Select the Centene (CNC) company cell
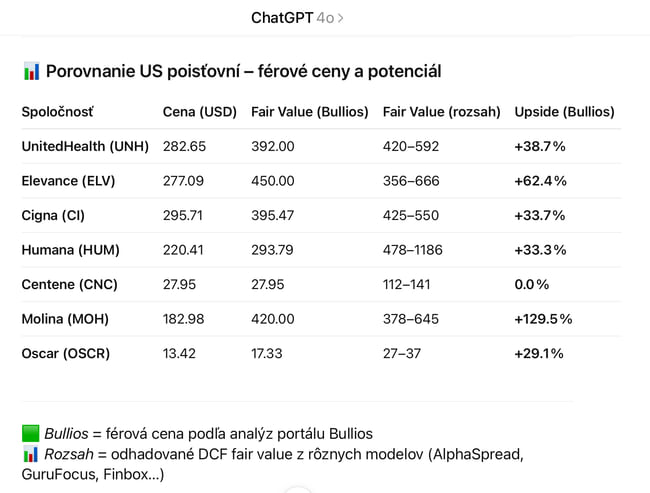 [x=70, y=284]
